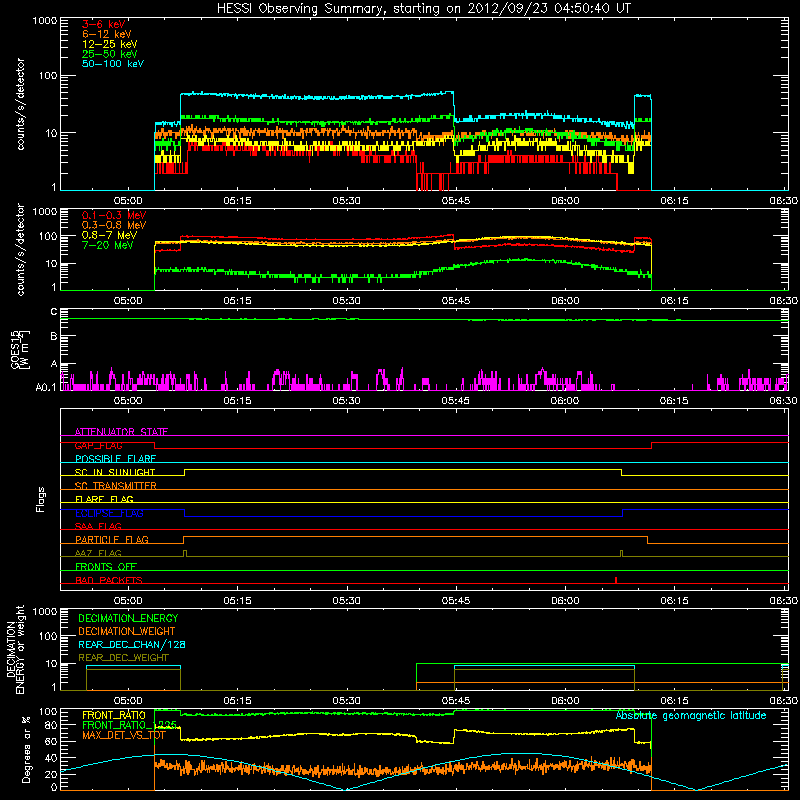Click 05:45 tick under the decimation panel

[x=456, y=701]
